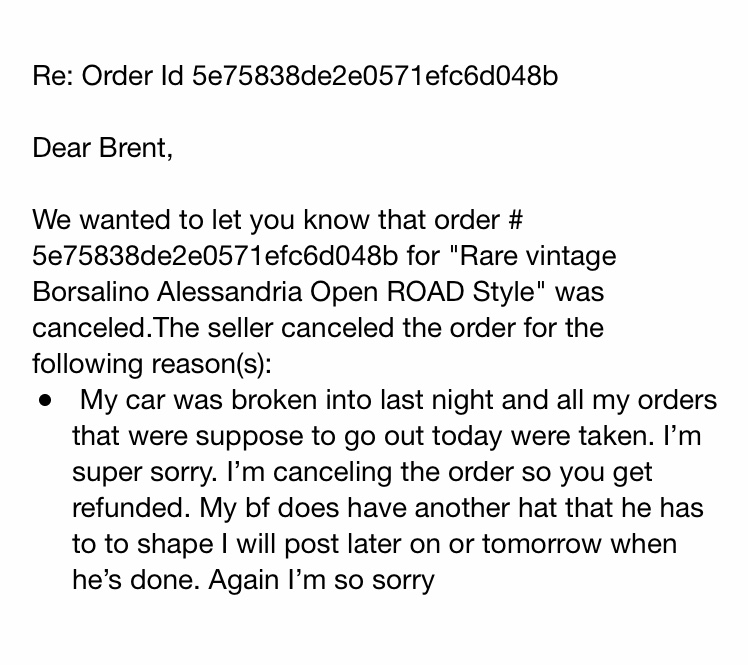This screenshot has height=665, width=748.
Task: Click the order number in the body
Action: tap(215, 256)
